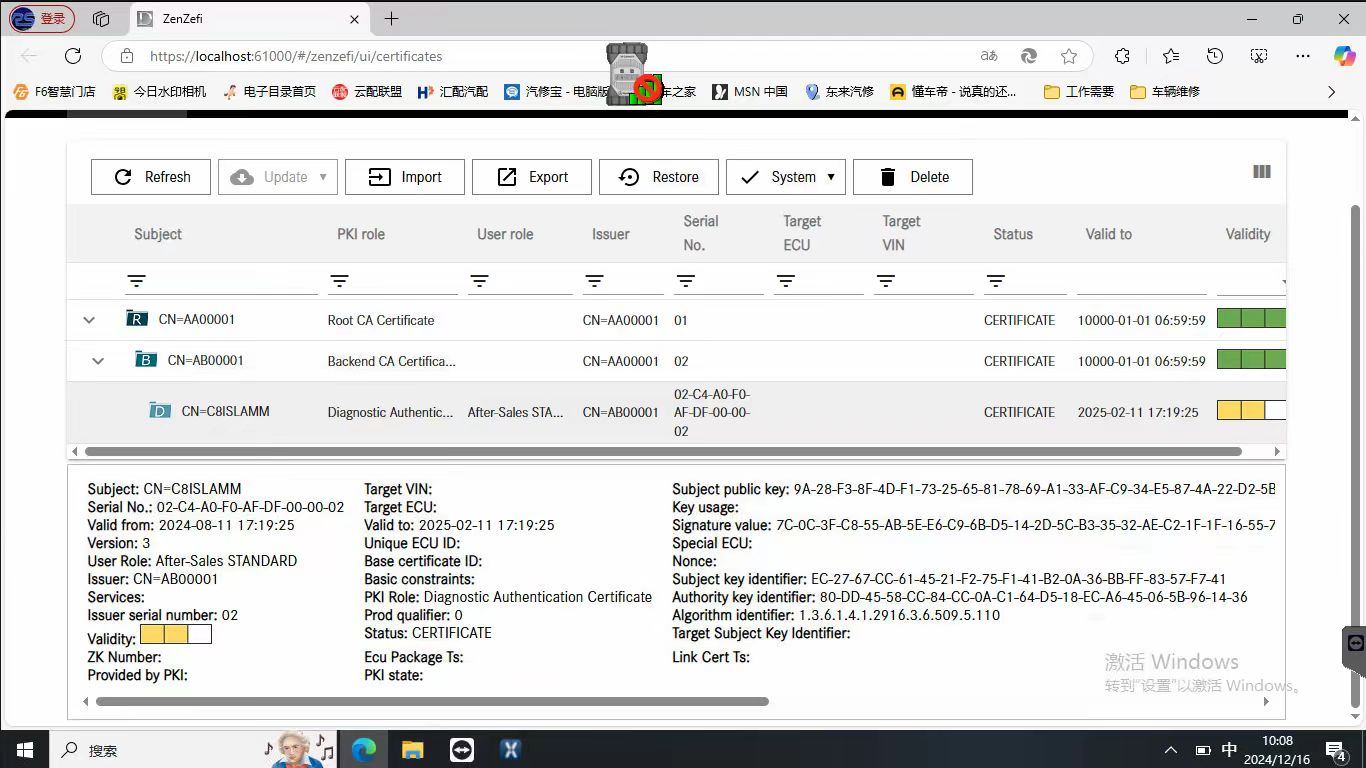Open notification center icon
This screenshot has height=768, width=1366.
(1337, 749)
